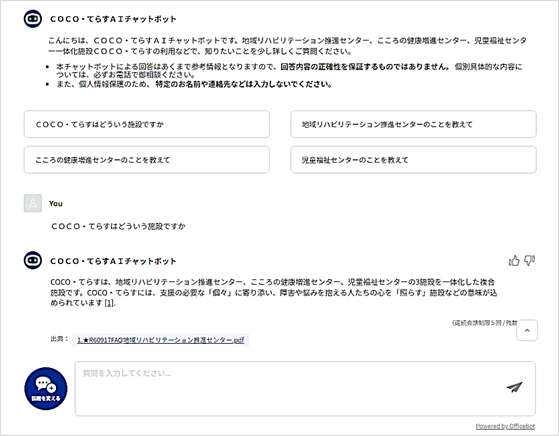The image size is (559, 436).
Task: Click the chatbot name above the answer
Action: click(113, 261)
